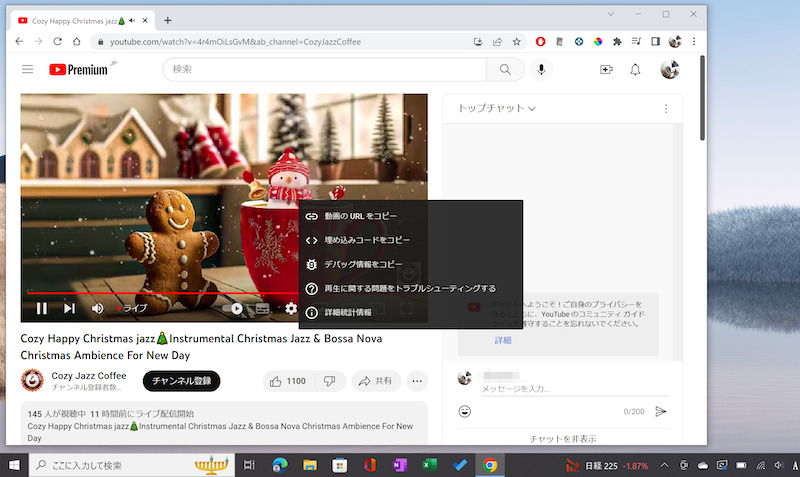800x477 pixels.
Task: Open more actions menu beside 共有
Action: point(417,381)
